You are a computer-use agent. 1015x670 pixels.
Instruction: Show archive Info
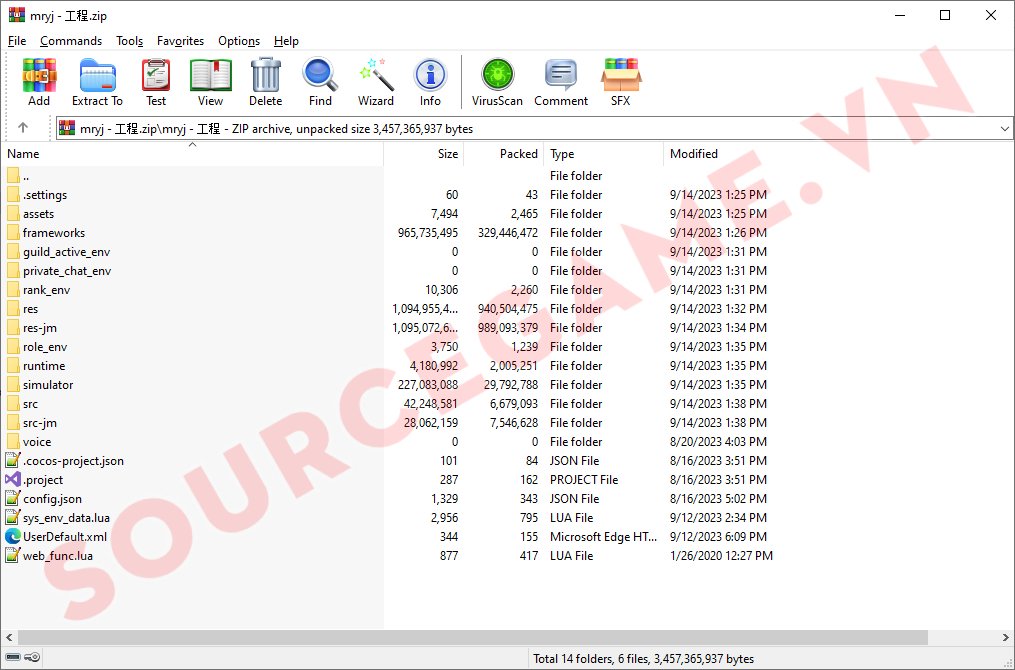coord(430,81)
